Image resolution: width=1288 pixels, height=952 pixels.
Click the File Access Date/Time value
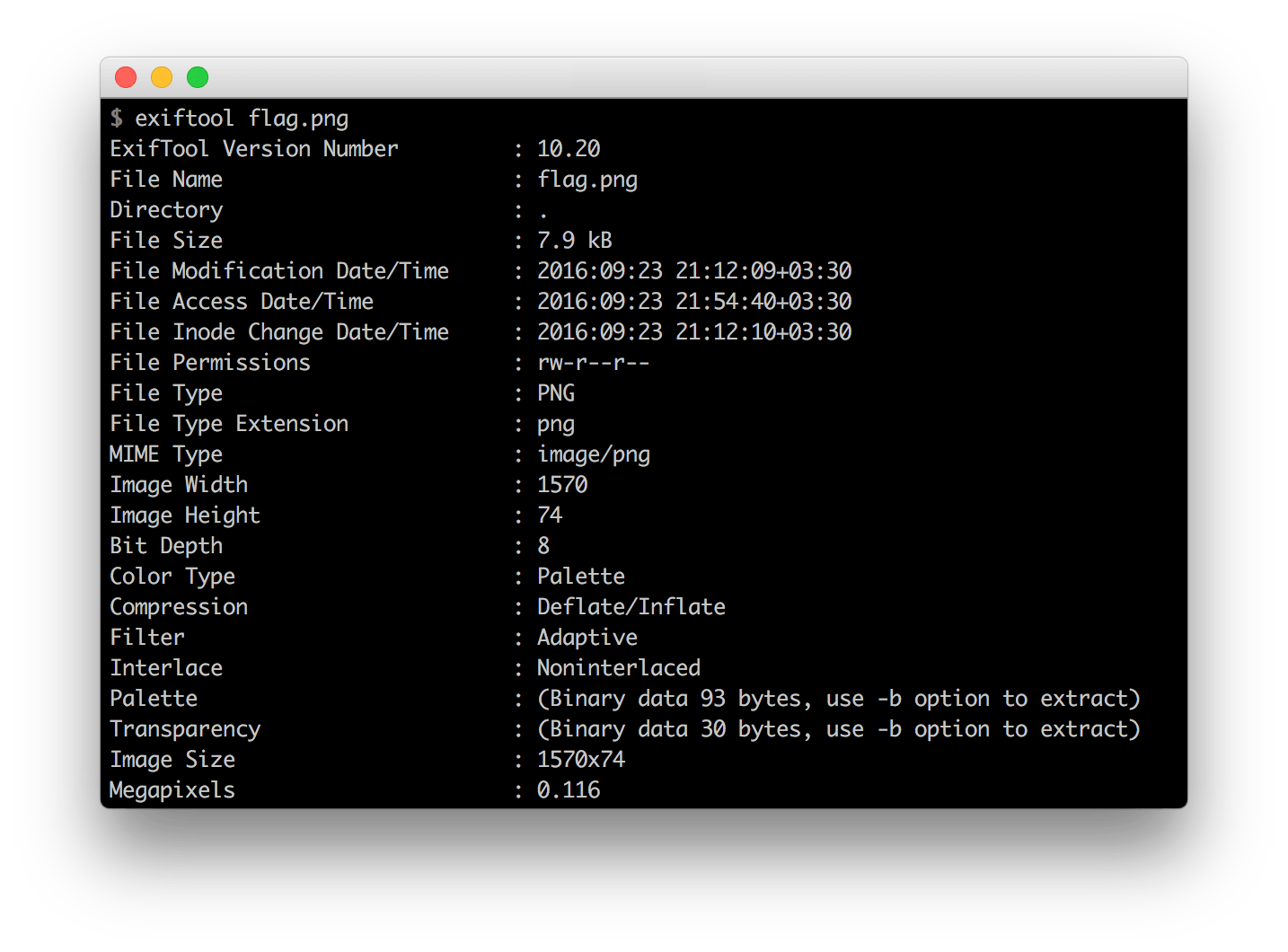click(694, 302)
